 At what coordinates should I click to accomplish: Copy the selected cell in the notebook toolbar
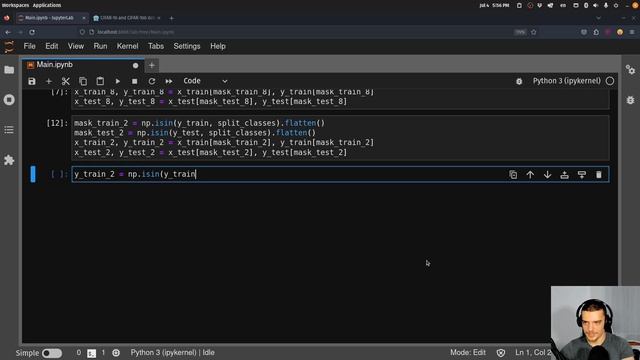coord(83,81)
